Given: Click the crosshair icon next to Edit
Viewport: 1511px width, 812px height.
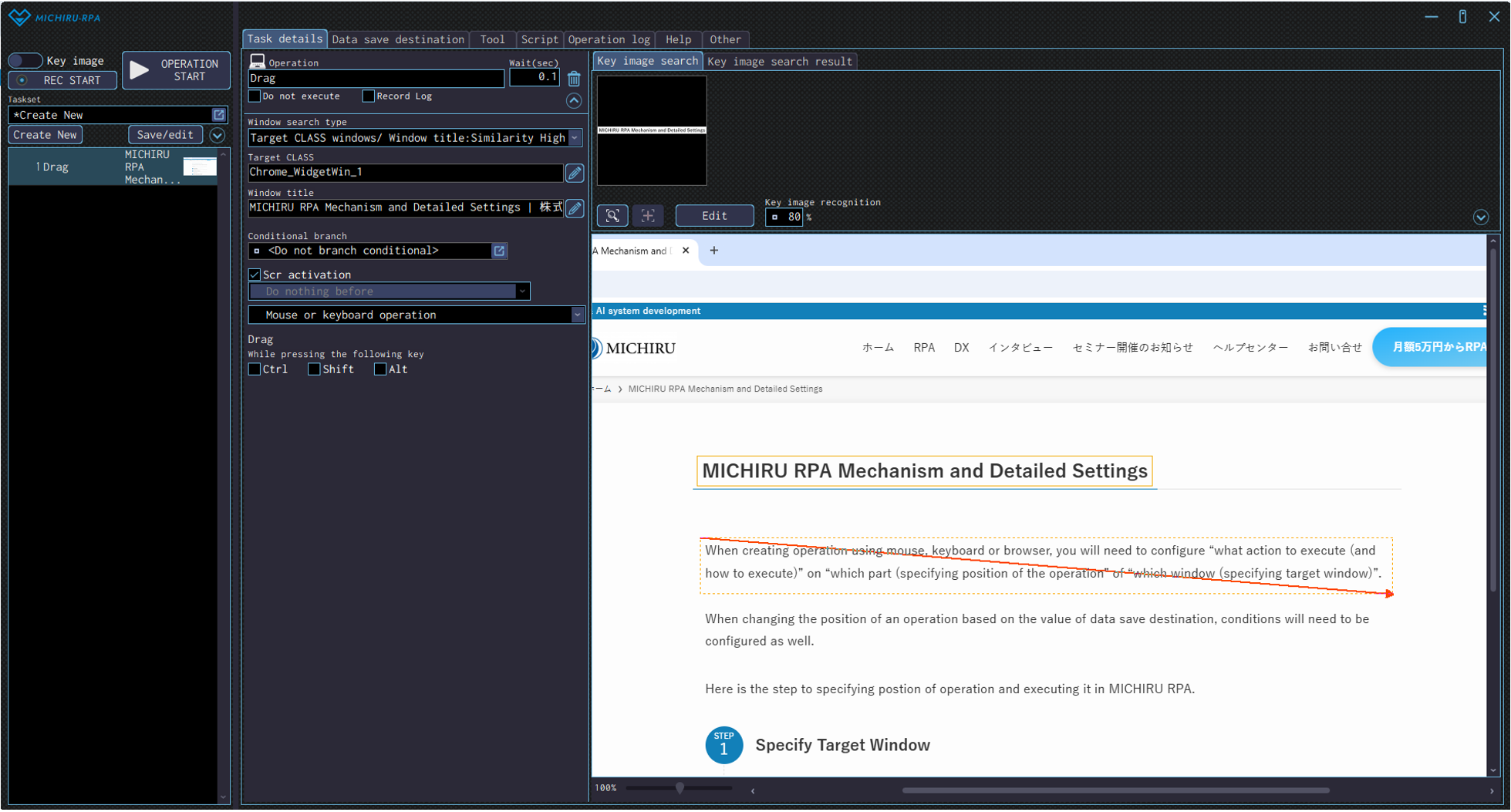Looking at the screenshot, I should coord(648,216).
